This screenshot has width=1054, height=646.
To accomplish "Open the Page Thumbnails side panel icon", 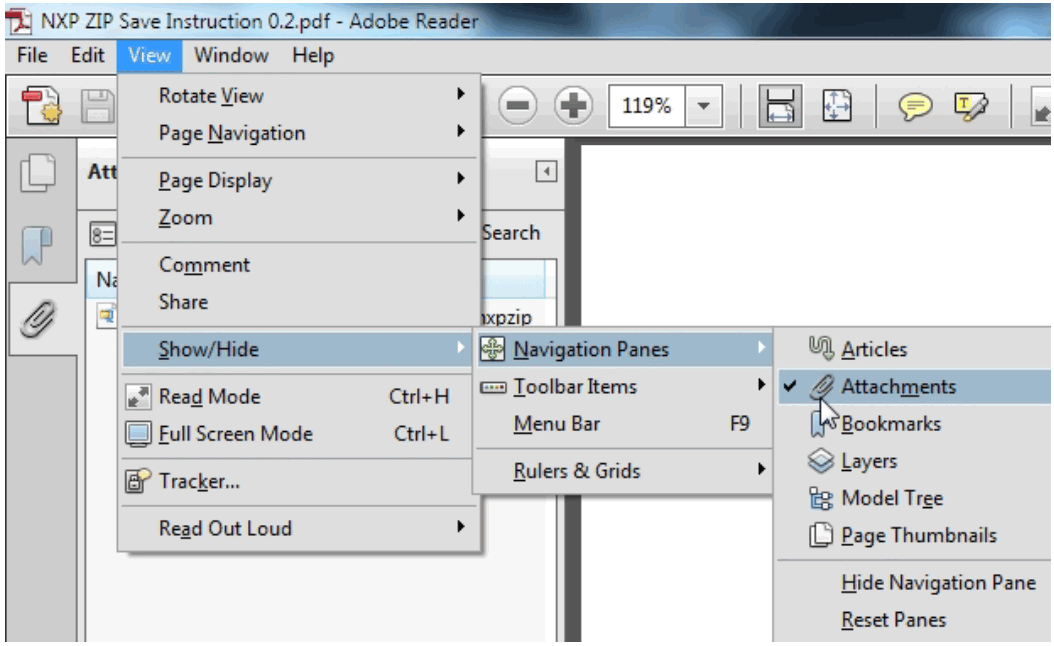I will (38, 173).
